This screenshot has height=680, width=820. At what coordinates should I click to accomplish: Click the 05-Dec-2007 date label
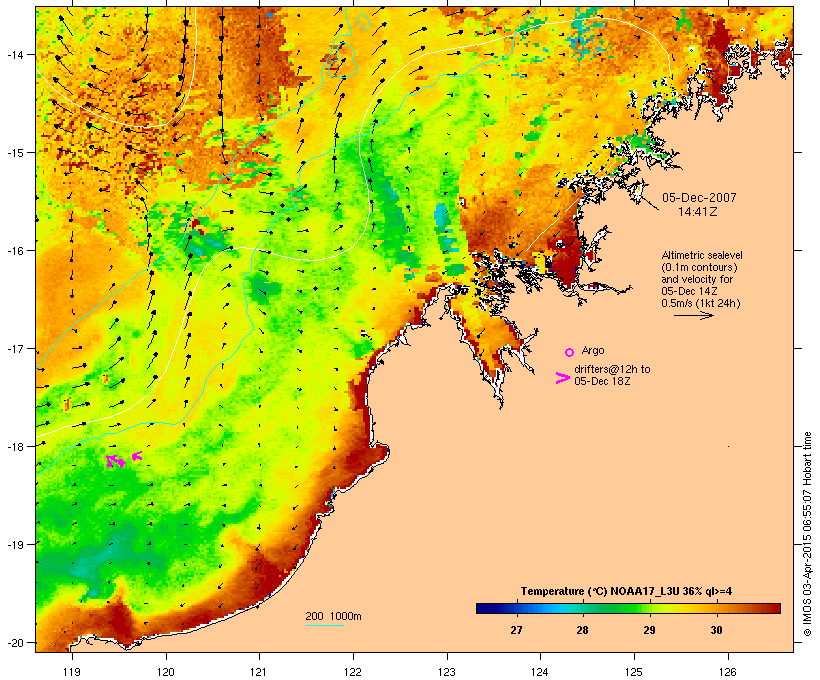(x=699, y=198)
